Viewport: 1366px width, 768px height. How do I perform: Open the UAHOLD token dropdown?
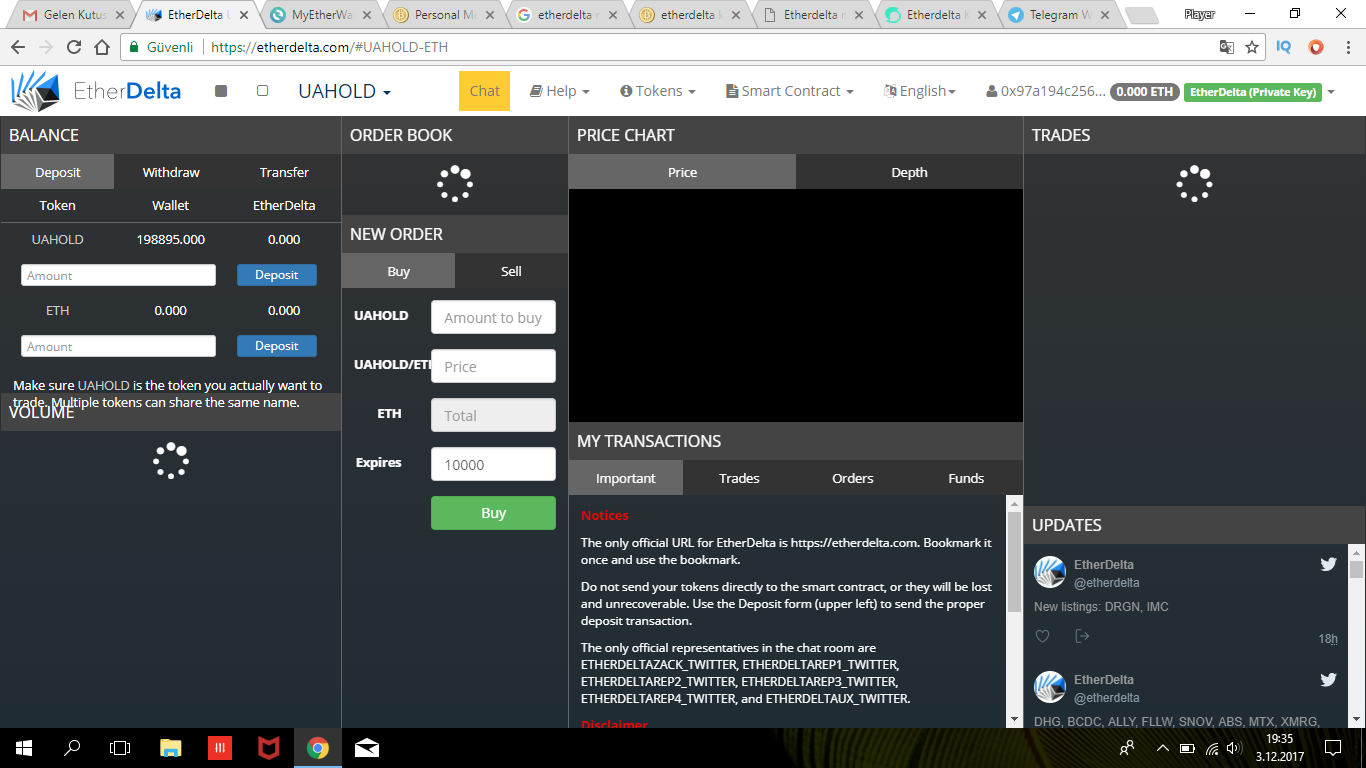point(344,91)
